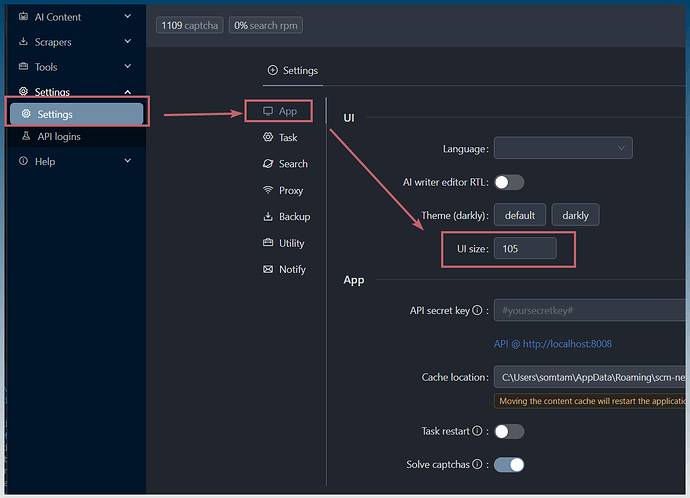
Task: Click the Help info icon in sidebar
Action: pos(23,161)
